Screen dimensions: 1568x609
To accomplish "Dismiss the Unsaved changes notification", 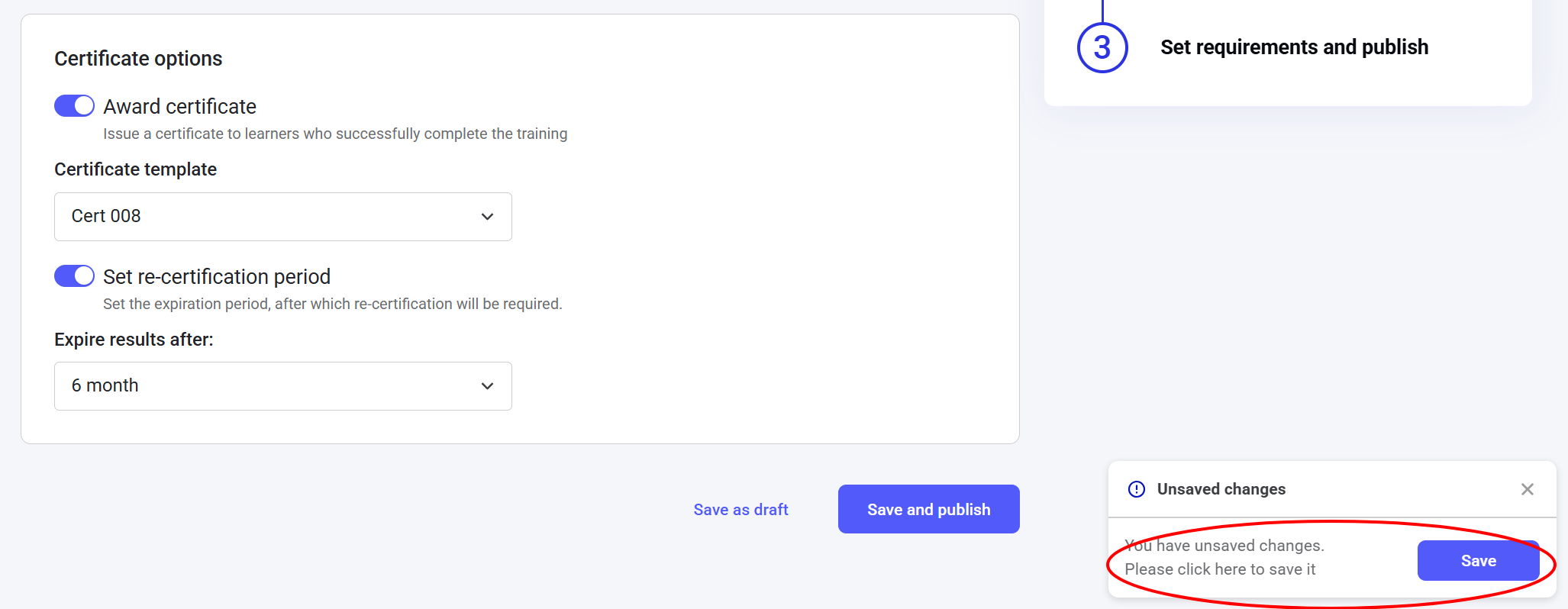I will [x=1527, y=489].
